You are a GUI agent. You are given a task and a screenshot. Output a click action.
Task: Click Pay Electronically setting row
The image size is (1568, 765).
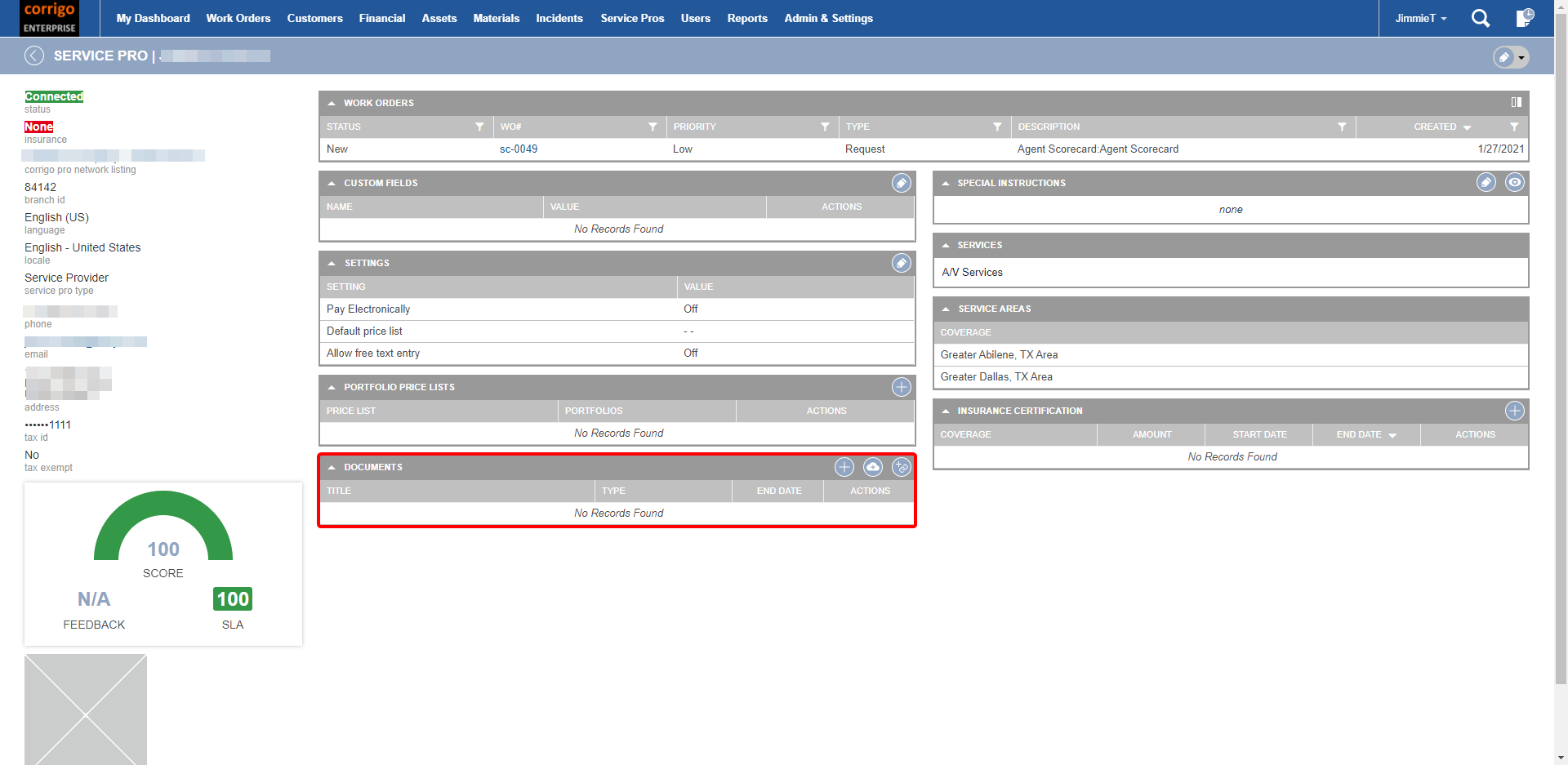pos(617,309)
